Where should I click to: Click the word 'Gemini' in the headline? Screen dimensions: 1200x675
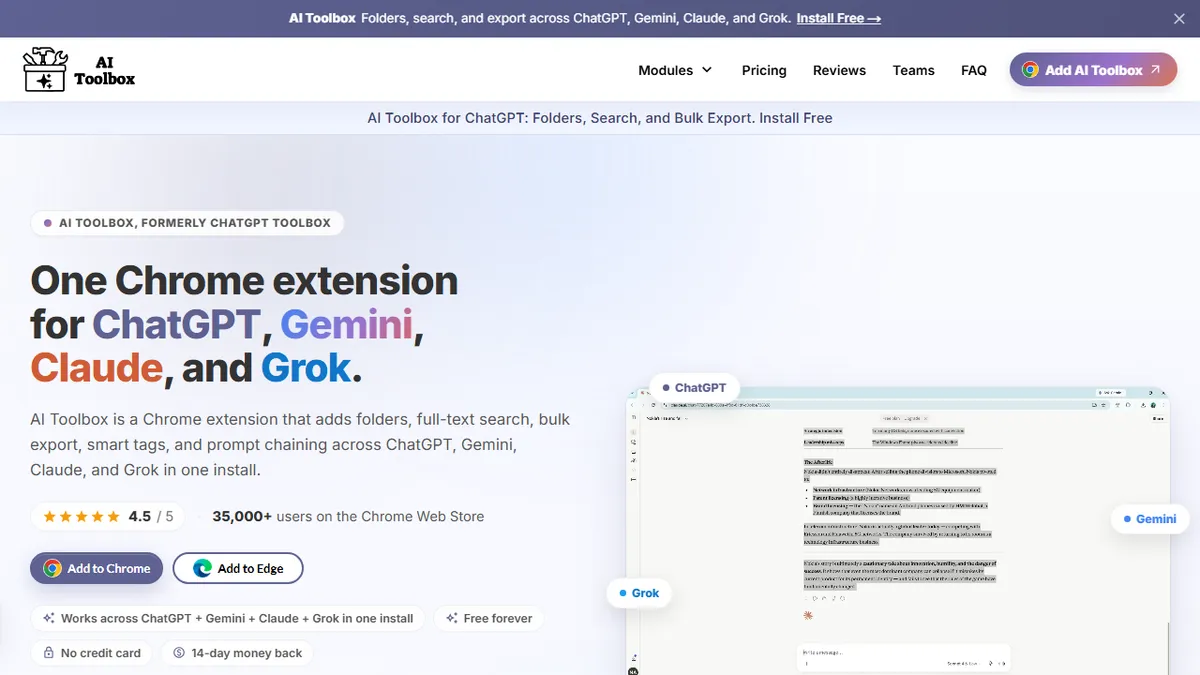(x=346, y=325)
